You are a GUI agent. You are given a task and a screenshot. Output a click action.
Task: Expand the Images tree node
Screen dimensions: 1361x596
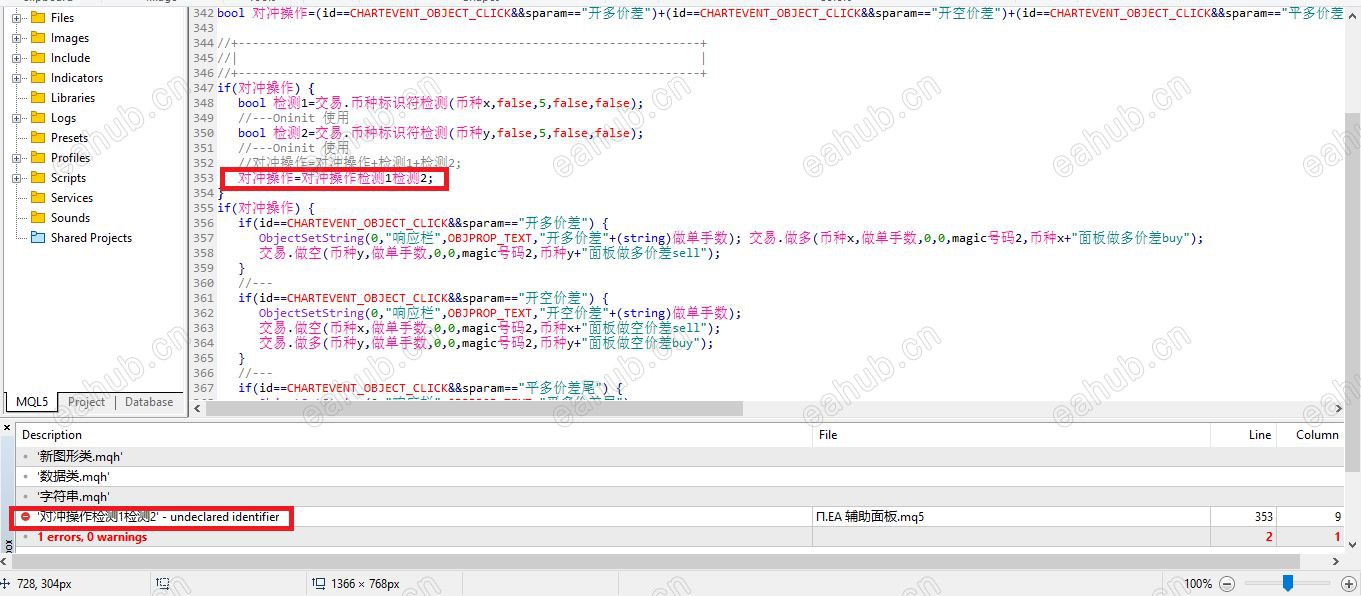pyautogui.click(x=17, y=38)
